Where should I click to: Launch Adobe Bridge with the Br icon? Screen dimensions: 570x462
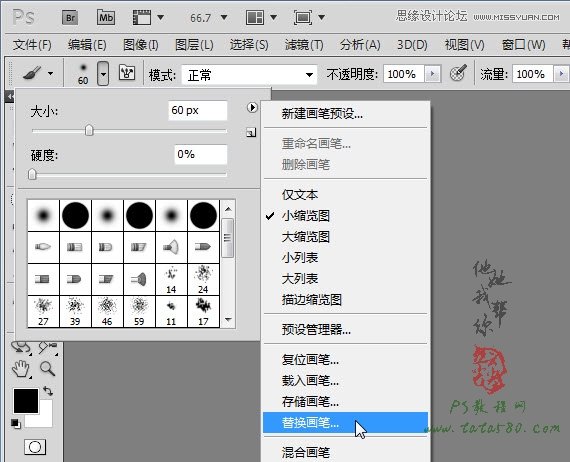pos(70,17)
